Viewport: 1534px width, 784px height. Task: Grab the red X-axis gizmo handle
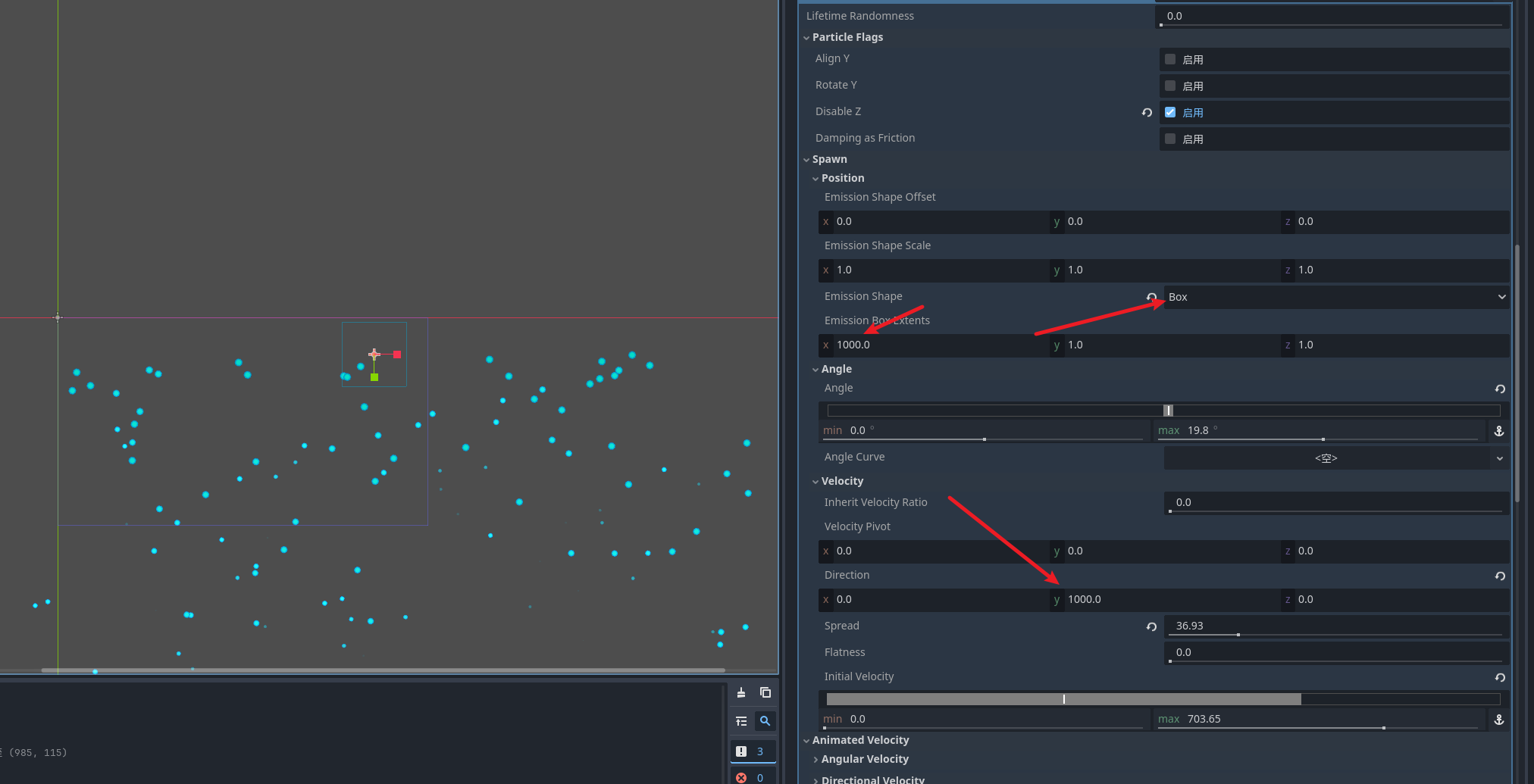tap(397, 355)
